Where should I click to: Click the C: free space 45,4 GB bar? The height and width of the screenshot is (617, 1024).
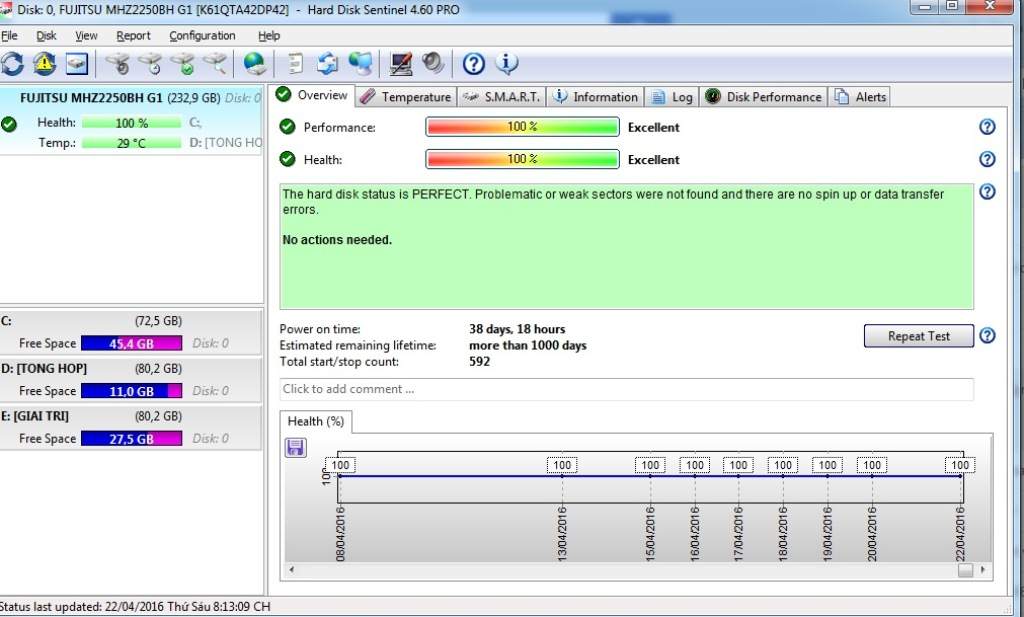[131, 343]
